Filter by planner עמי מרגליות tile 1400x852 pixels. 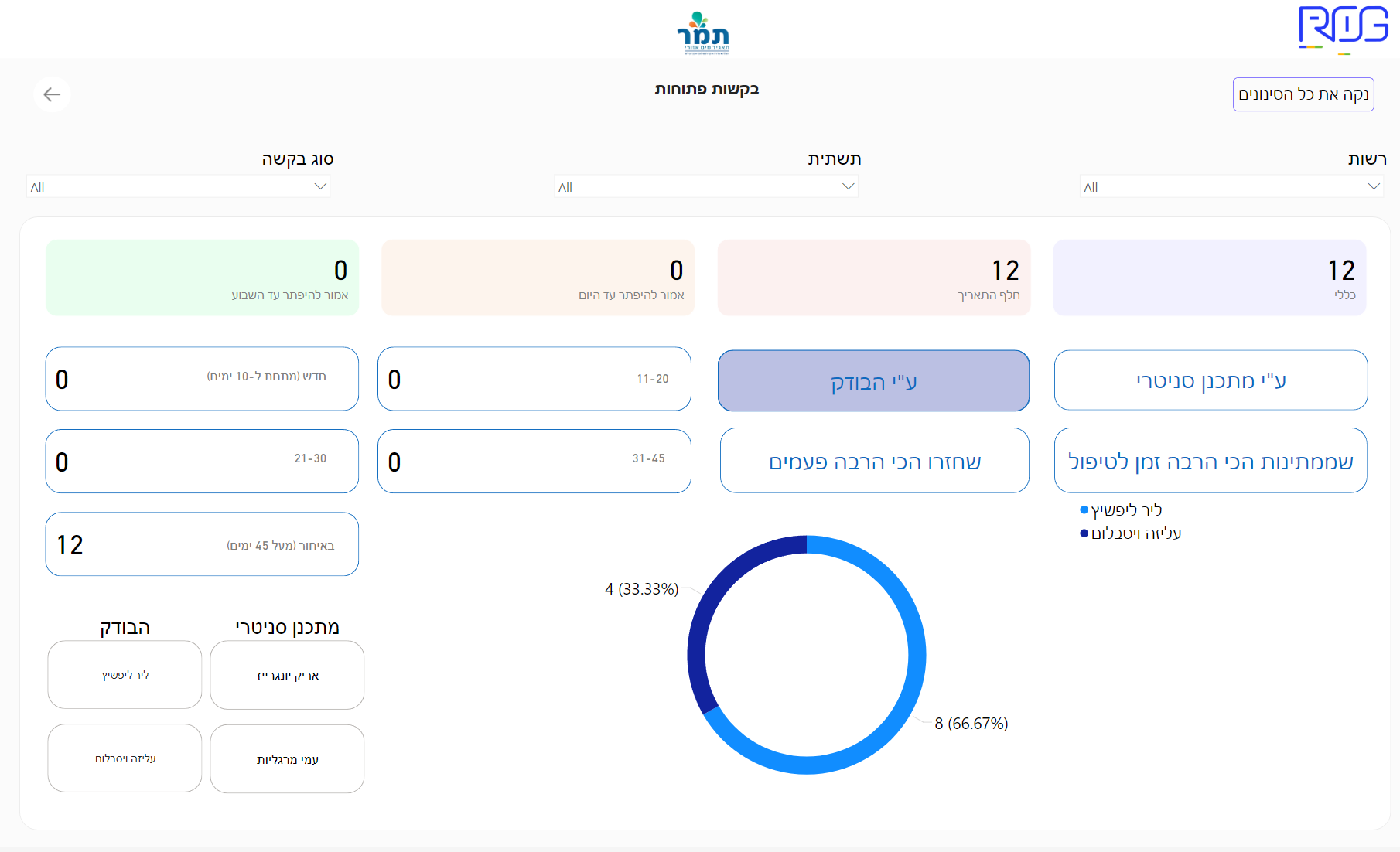[287, 759]
